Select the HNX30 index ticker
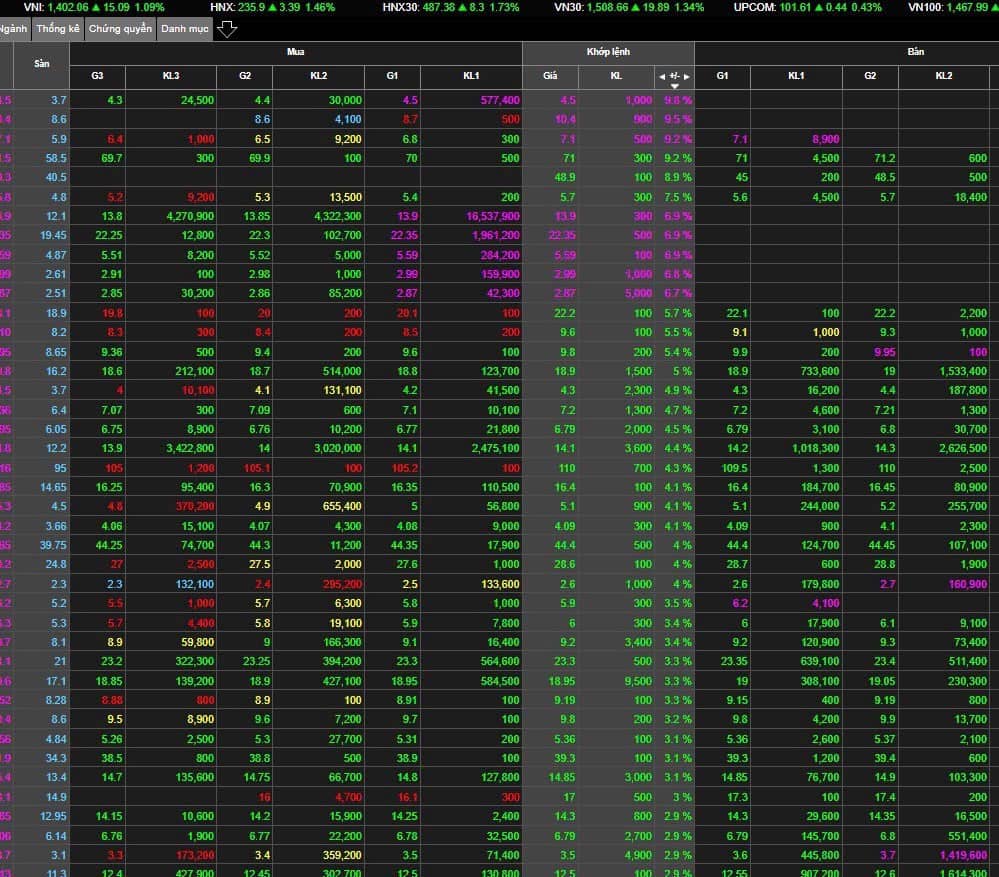Viewport: 999px width, 877px height. pyautogui.click(x=450, y=8)
